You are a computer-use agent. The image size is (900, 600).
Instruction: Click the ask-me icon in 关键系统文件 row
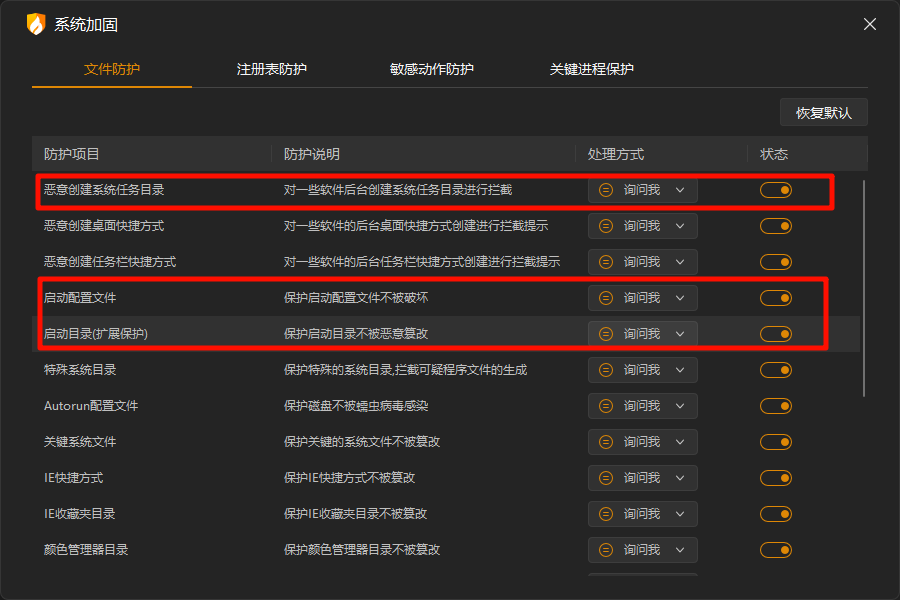pos(606,442)
